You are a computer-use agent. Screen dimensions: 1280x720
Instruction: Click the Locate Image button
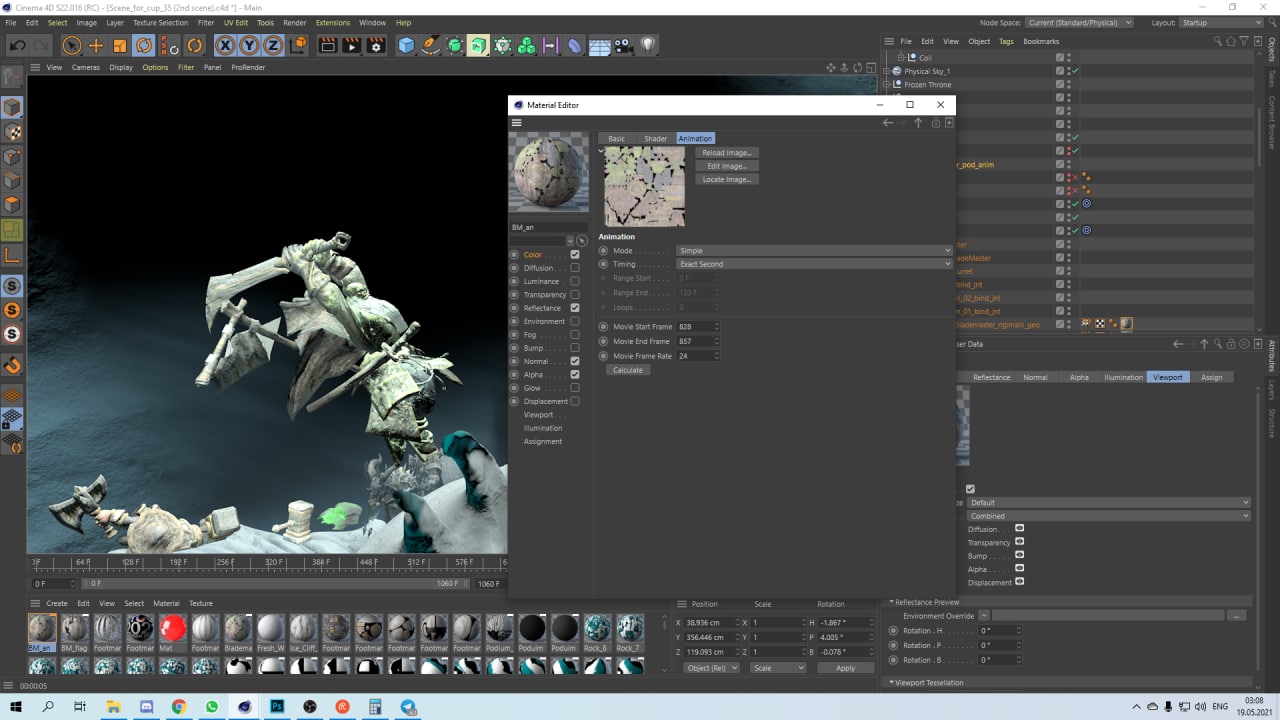tap(727, 179)
